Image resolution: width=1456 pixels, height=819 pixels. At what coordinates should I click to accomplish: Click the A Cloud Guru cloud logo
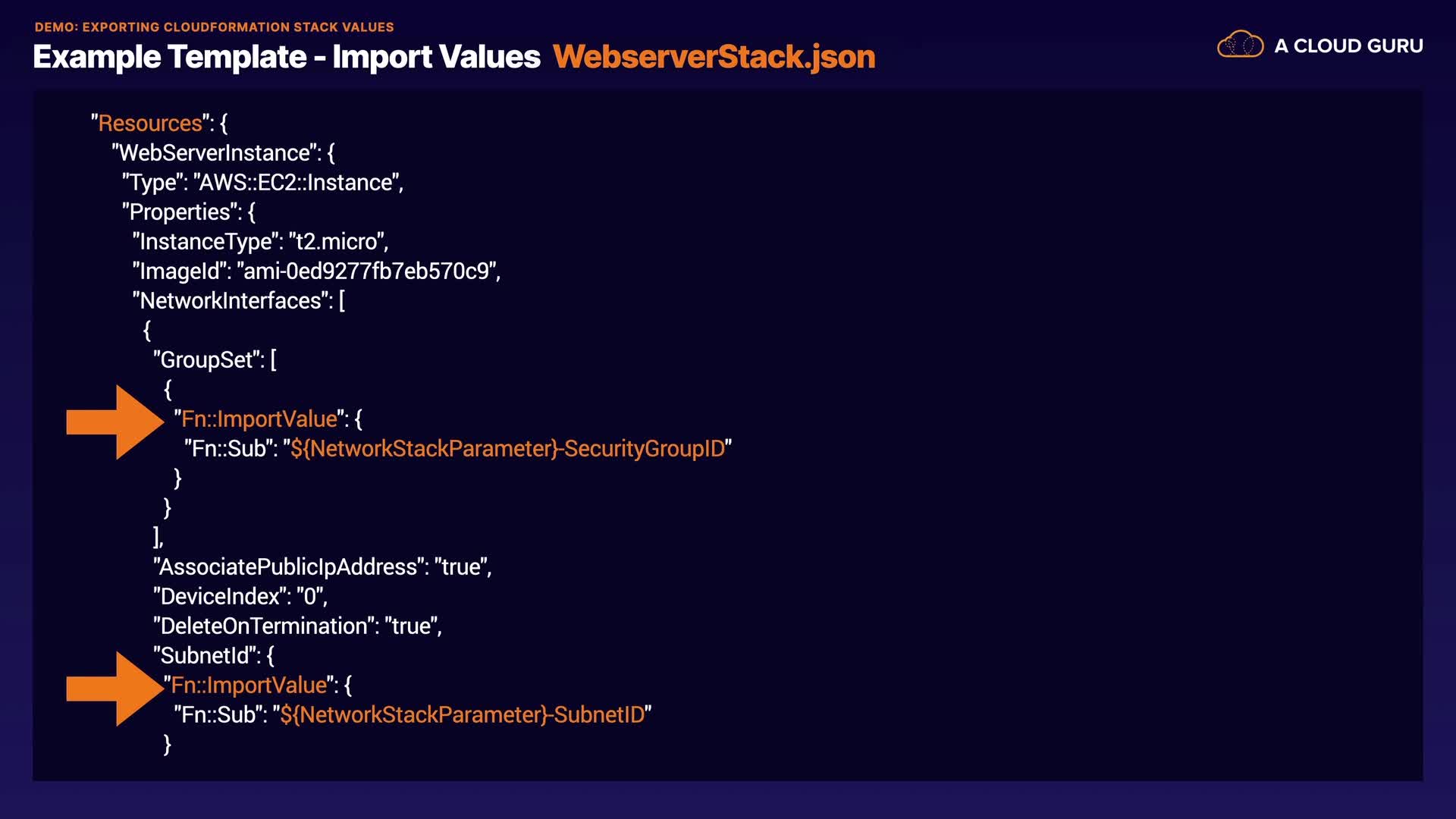pos(1240,45)
